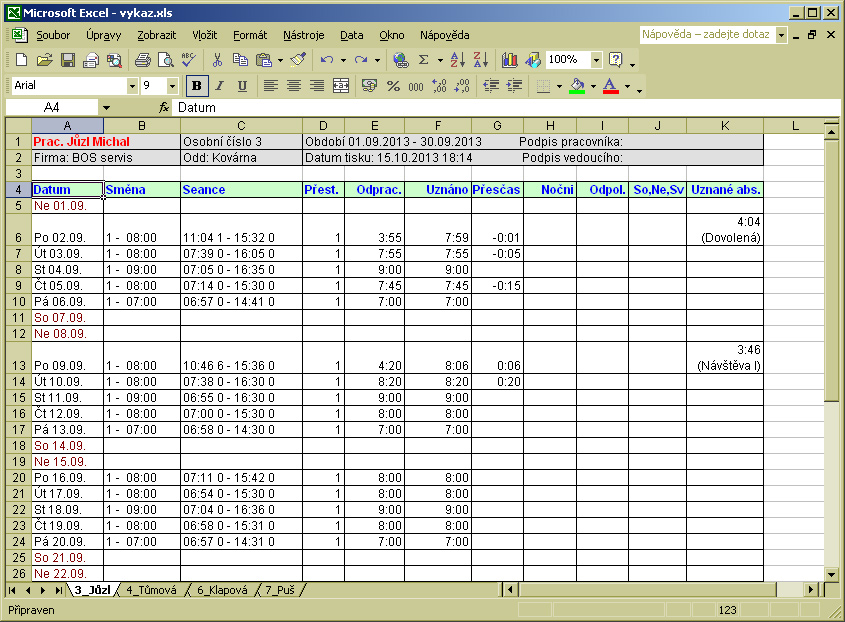Open the Formát menu
This screenshot has width=845, height=622.
coord(250,36)
